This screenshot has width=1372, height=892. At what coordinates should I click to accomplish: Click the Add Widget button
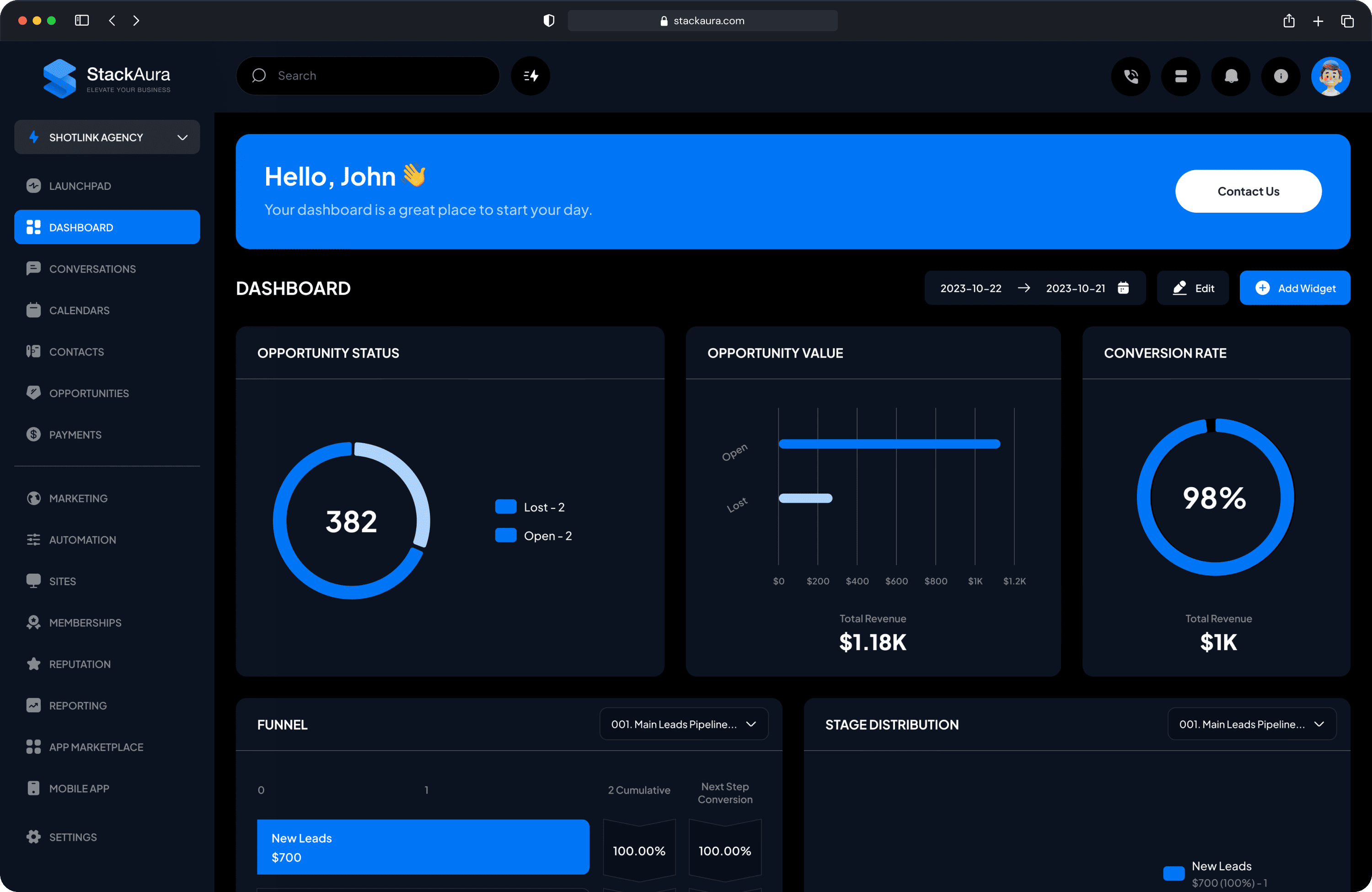pos(1295,288)
